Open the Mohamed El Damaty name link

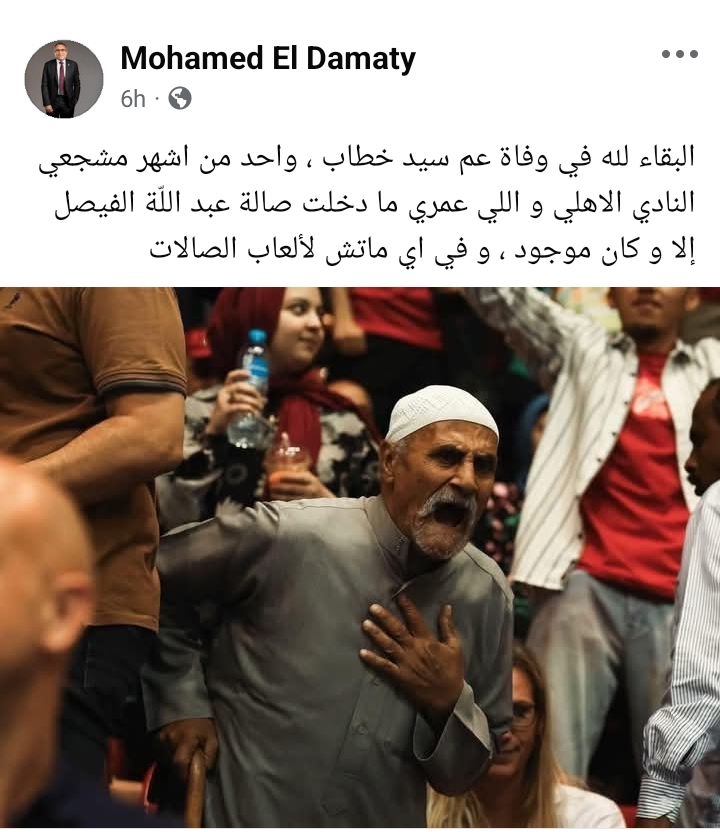[x=268, y=58]
